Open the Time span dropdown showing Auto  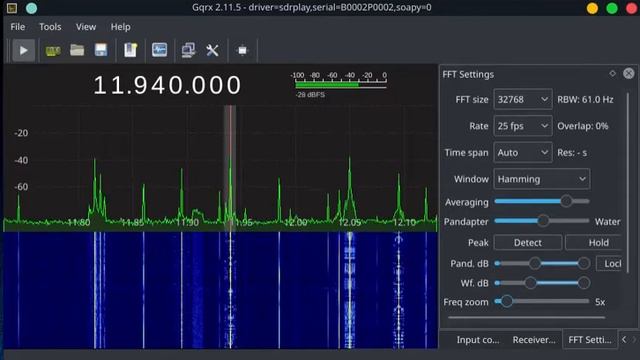pyautogui.click(x=522, y=152)
